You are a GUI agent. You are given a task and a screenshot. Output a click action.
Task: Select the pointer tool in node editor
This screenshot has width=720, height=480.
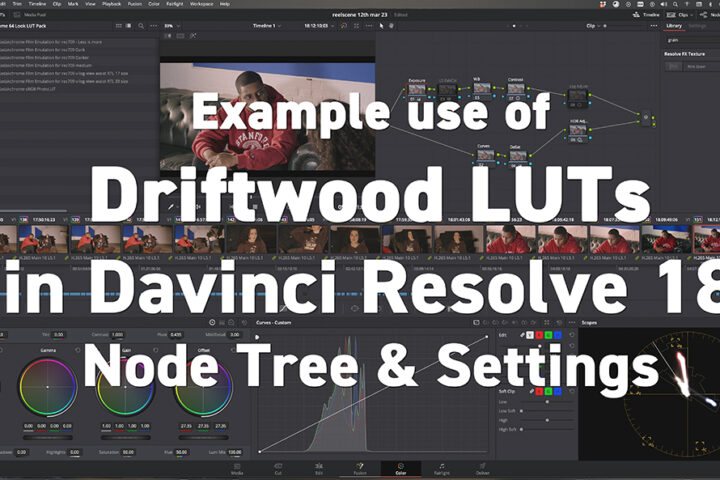(x=381, y=26)
